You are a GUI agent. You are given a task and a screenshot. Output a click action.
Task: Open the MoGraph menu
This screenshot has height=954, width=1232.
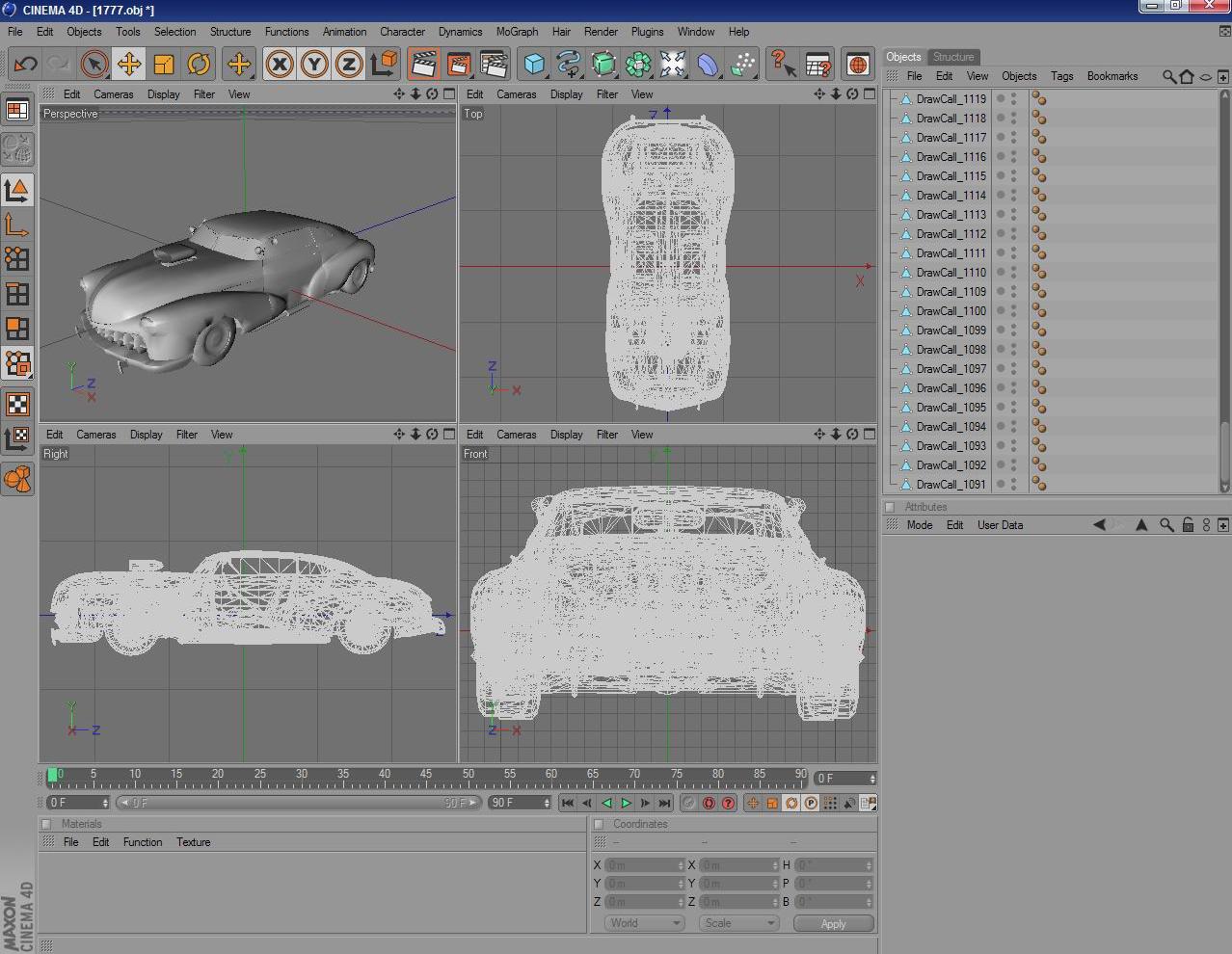(517, 32)
